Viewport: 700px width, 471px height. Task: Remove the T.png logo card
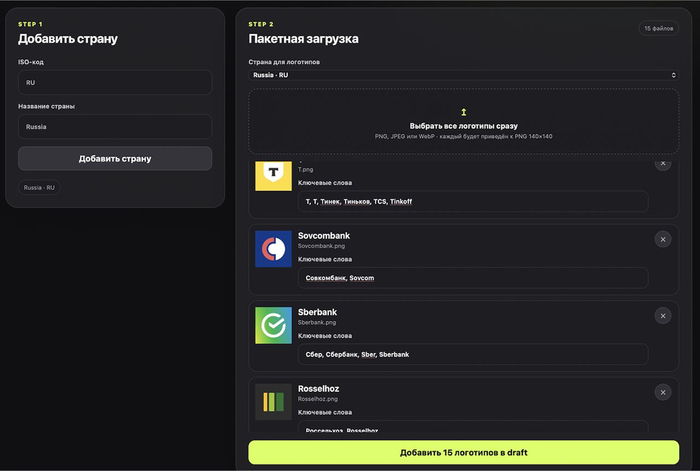click(663, 163)
